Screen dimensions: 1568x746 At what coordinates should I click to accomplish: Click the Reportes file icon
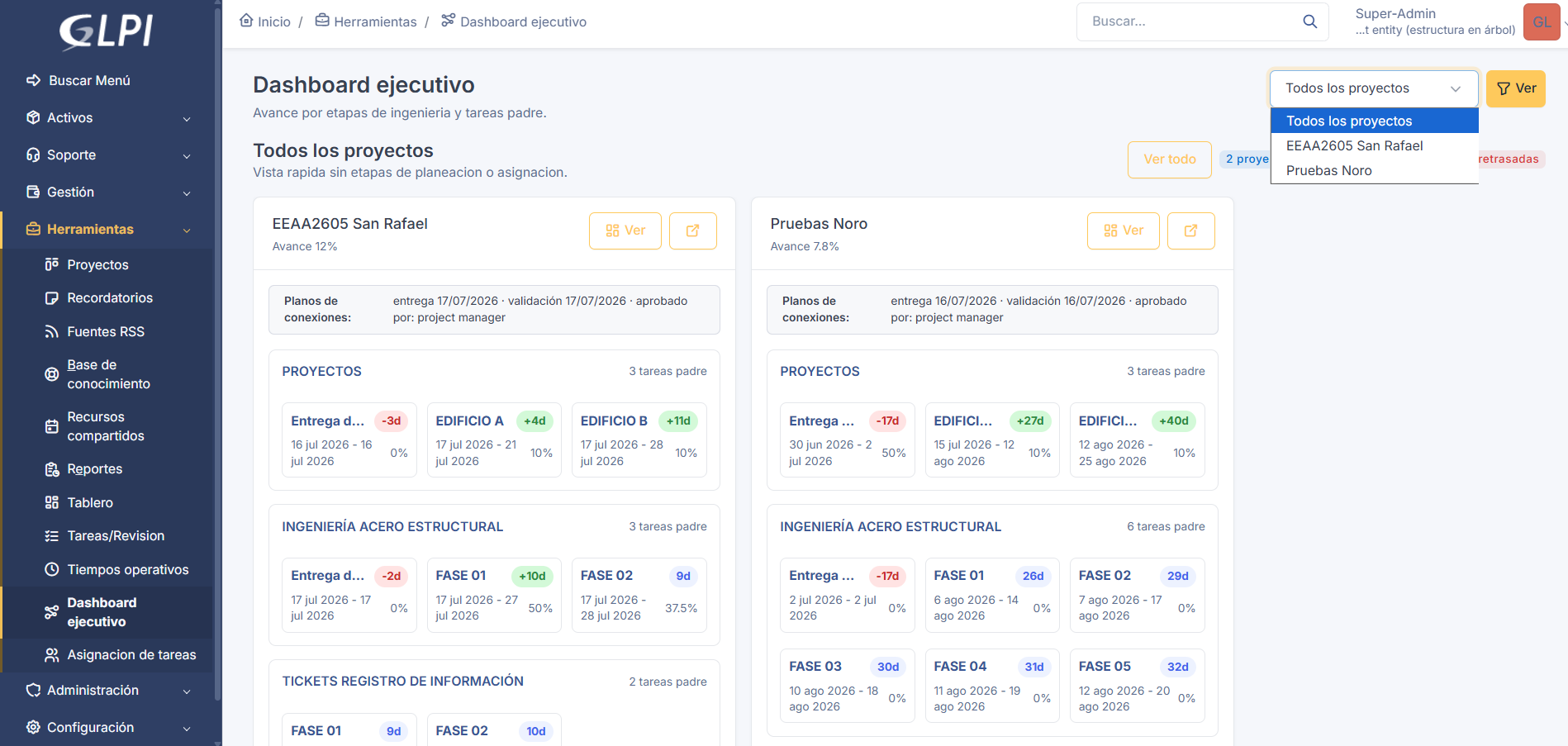pos(51,469)
